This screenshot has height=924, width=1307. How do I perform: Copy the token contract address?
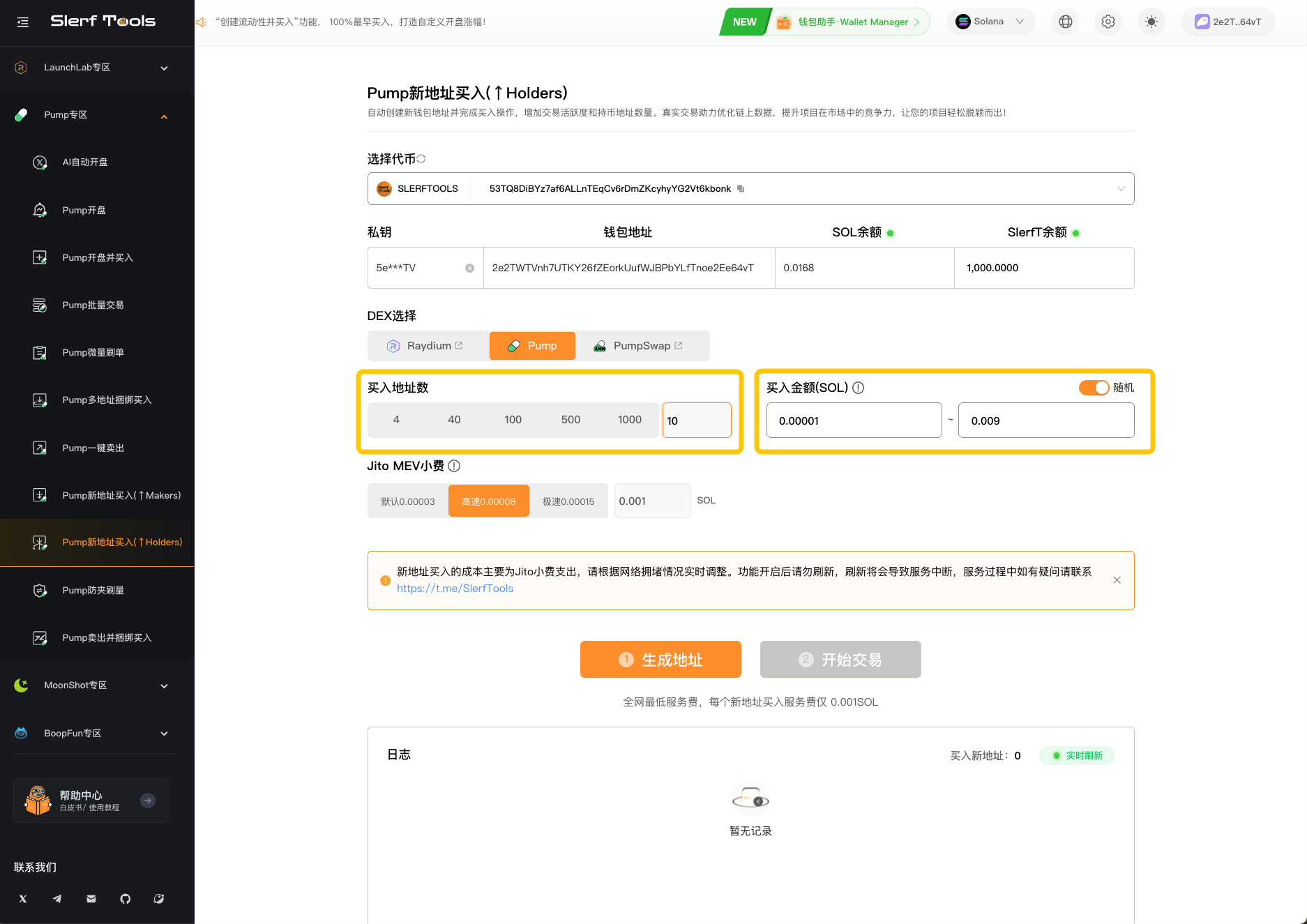click(741, 189)
